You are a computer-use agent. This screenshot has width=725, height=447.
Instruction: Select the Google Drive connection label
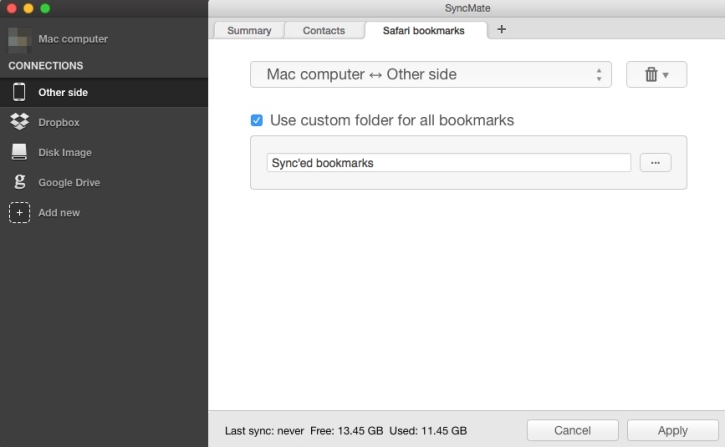pos(69,183)
